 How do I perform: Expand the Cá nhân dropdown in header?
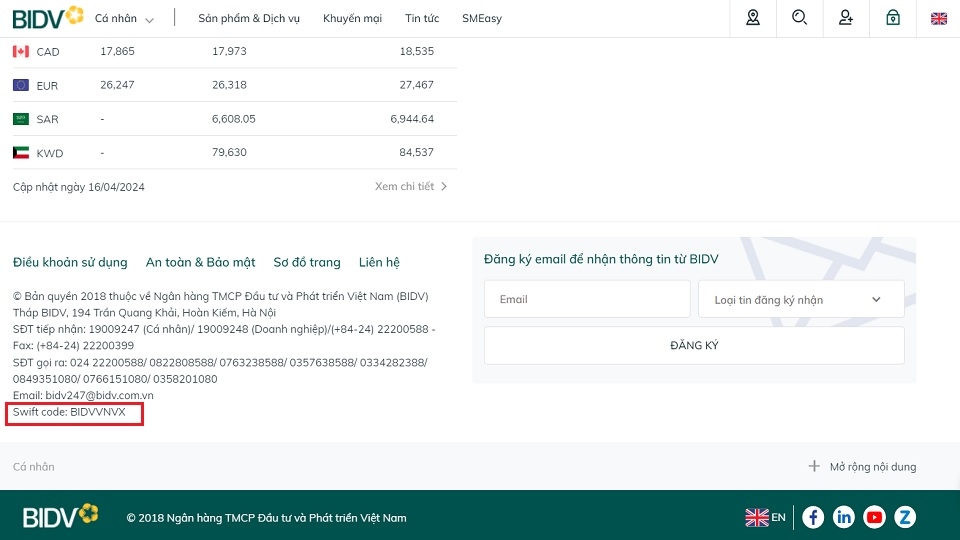(x=125, y=19)
